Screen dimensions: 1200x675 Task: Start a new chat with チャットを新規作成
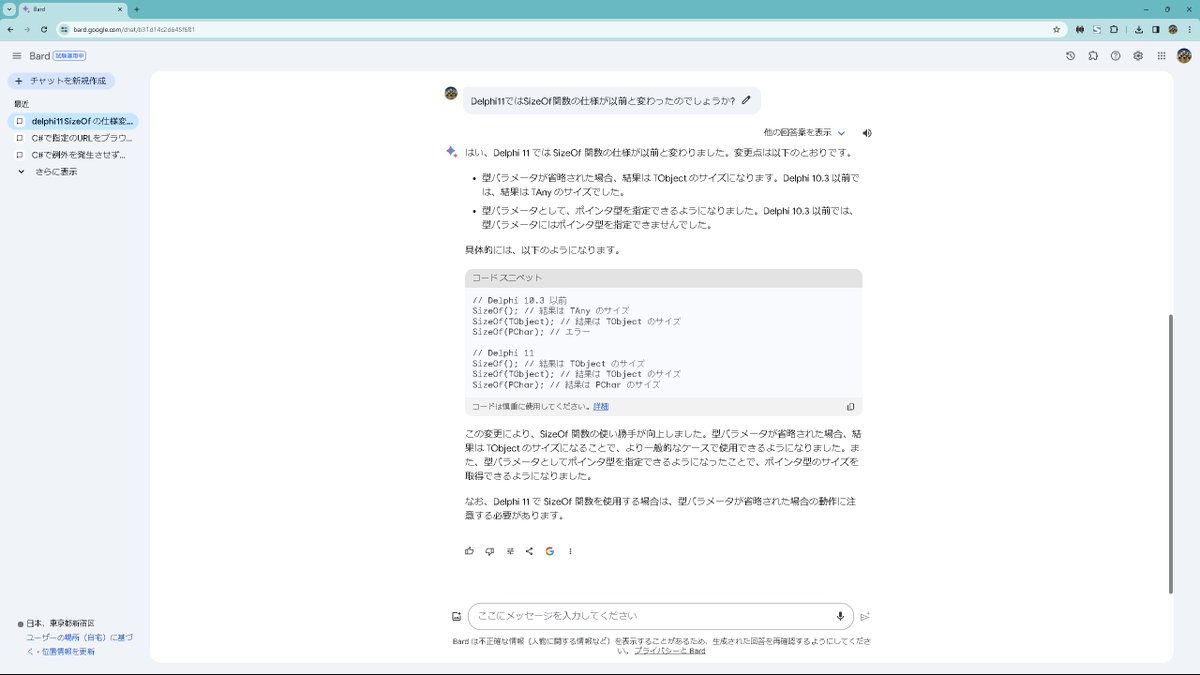(61, 80)
